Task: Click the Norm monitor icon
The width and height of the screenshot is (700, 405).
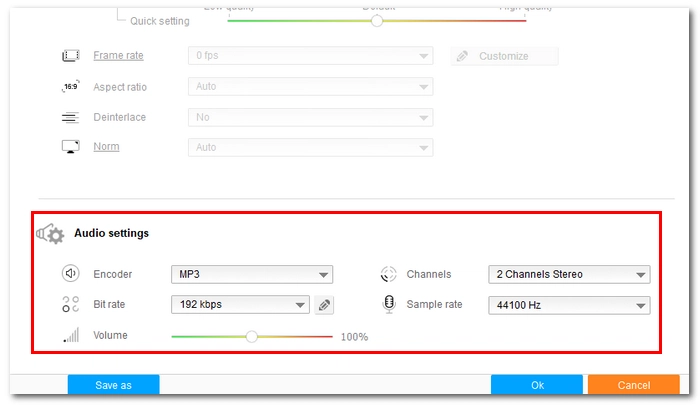Action: pyautogui.click(x=71, y=146)
